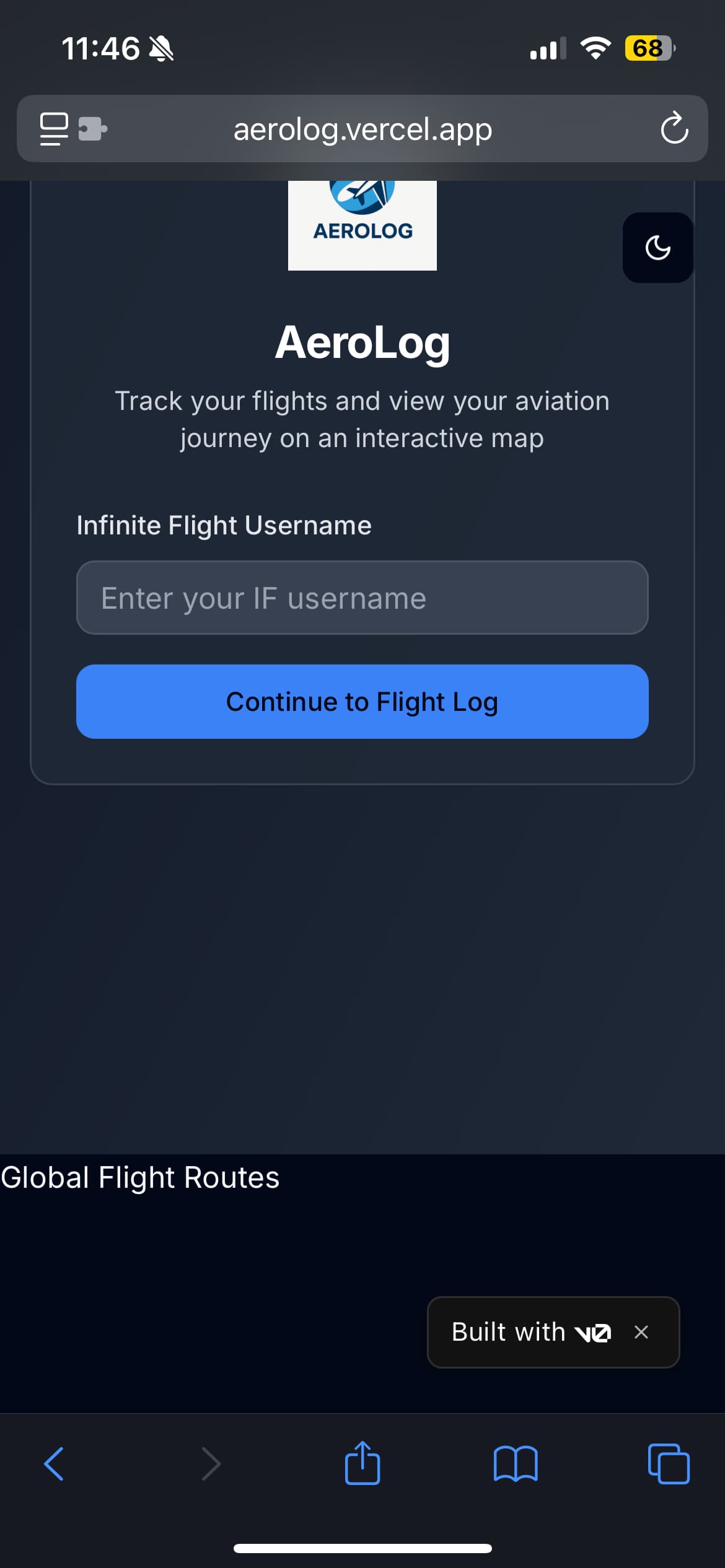Tap the Global Flight Routes heading
Image resolution: width=725 pixels, height=1568 pixels.
click(x=140, y=1177)
